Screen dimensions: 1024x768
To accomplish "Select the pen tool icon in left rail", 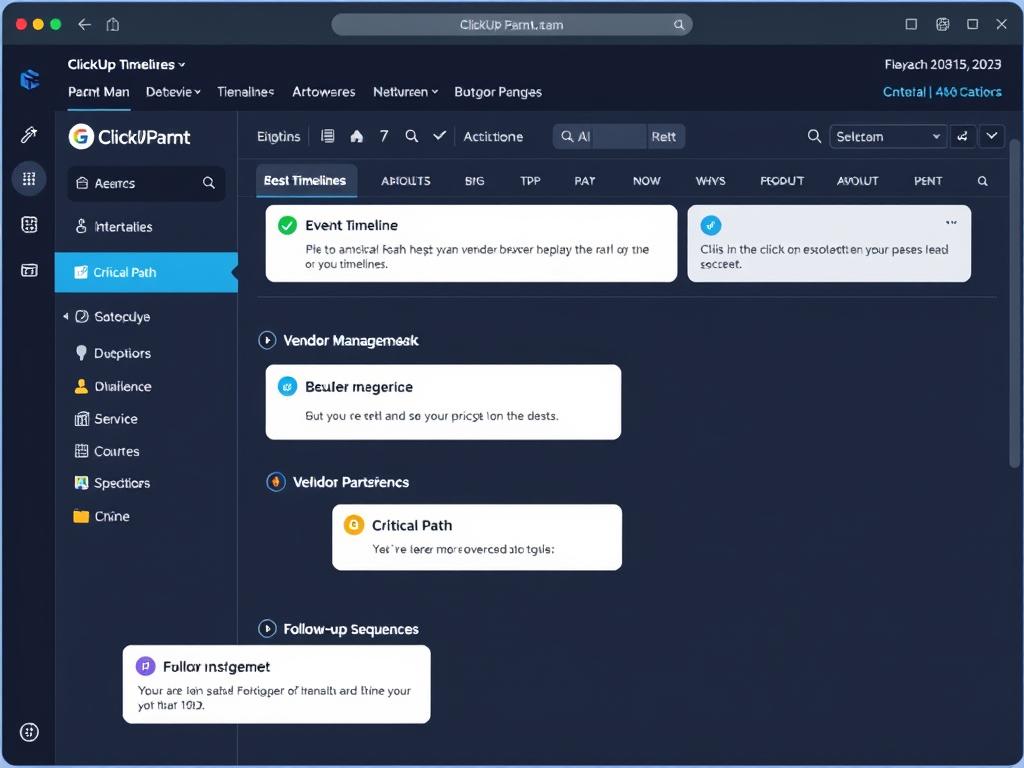I will 29,135.
